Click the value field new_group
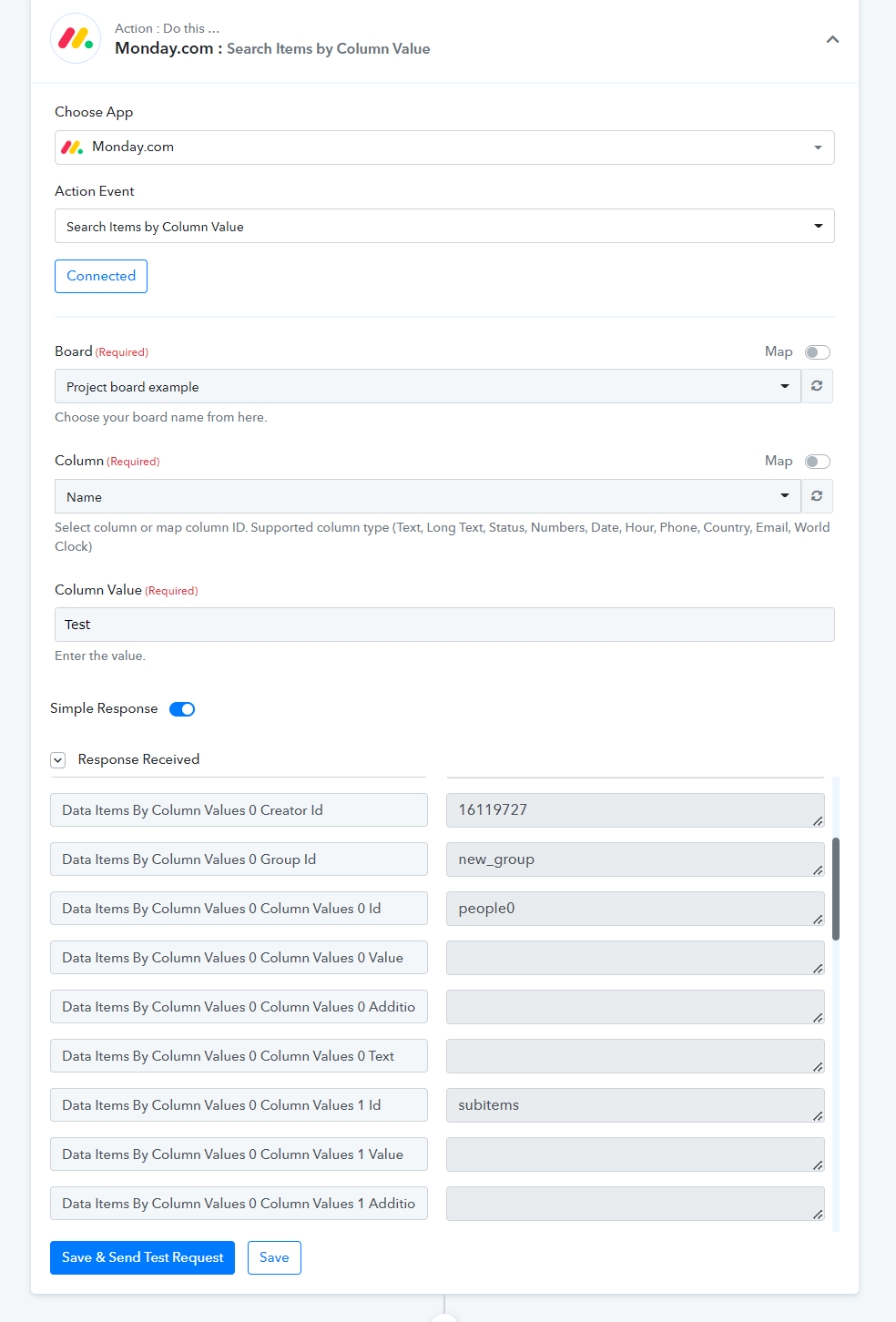Image resolution: width=896 pixels, height=1322 pixels. (636, 859)
